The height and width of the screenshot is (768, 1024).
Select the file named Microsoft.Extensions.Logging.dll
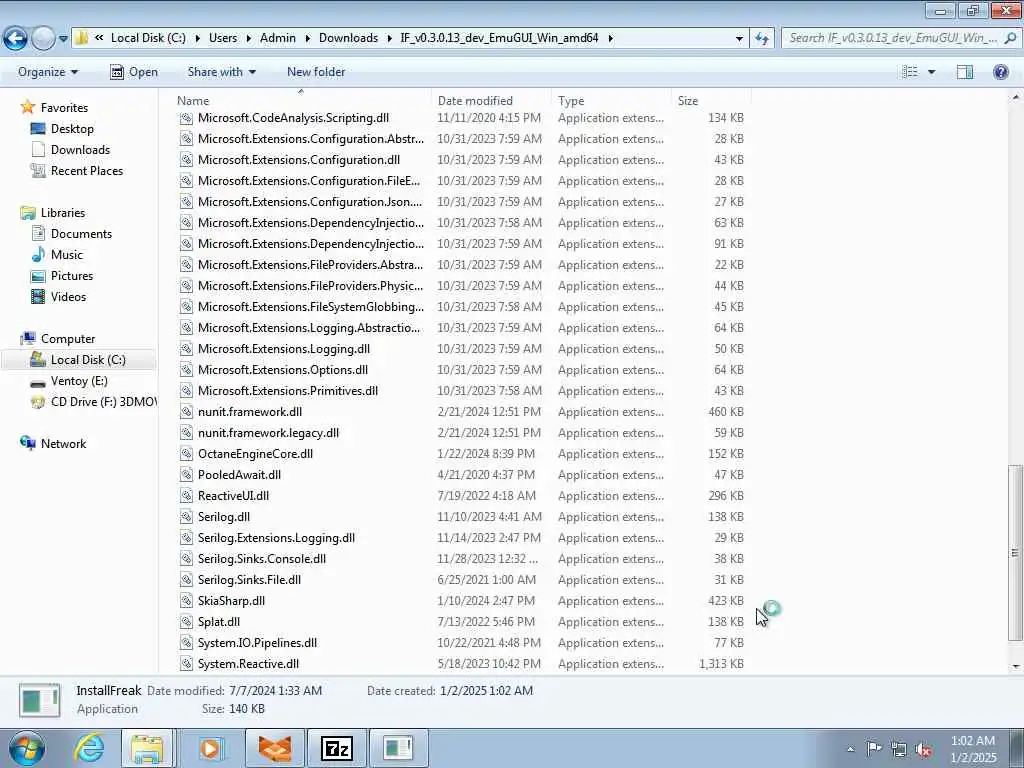[284, 349]
